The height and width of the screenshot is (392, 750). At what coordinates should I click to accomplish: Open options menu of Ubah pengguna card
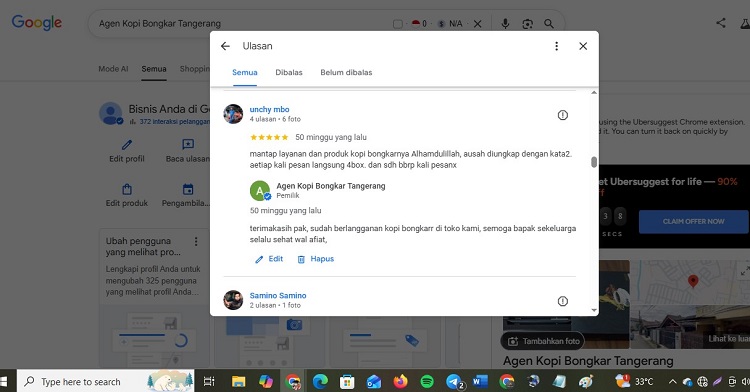196,241
